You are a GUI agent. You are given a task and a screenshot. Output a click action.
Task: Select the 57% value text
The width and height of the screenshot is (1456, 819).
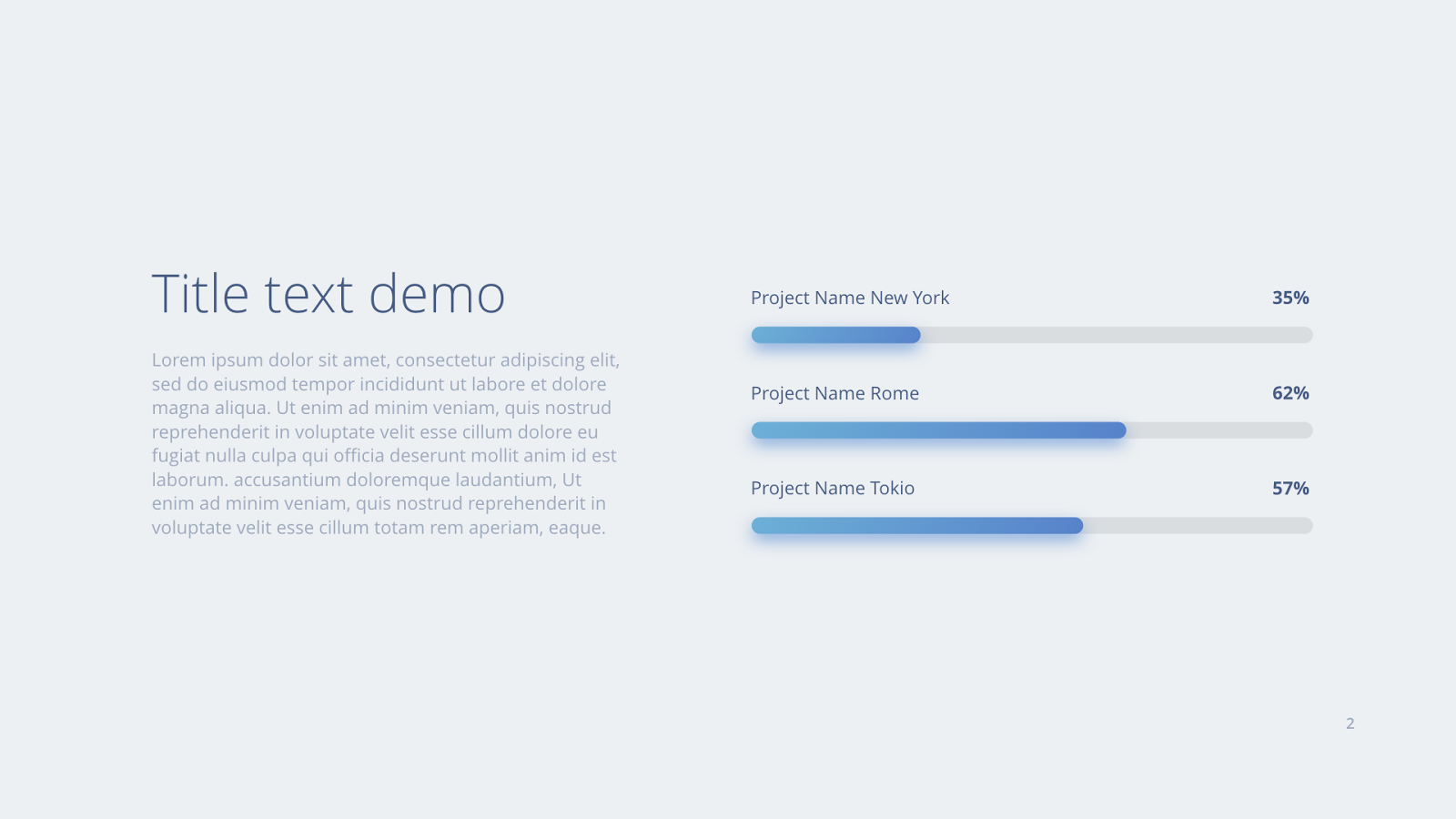(x=1290, y=488)
